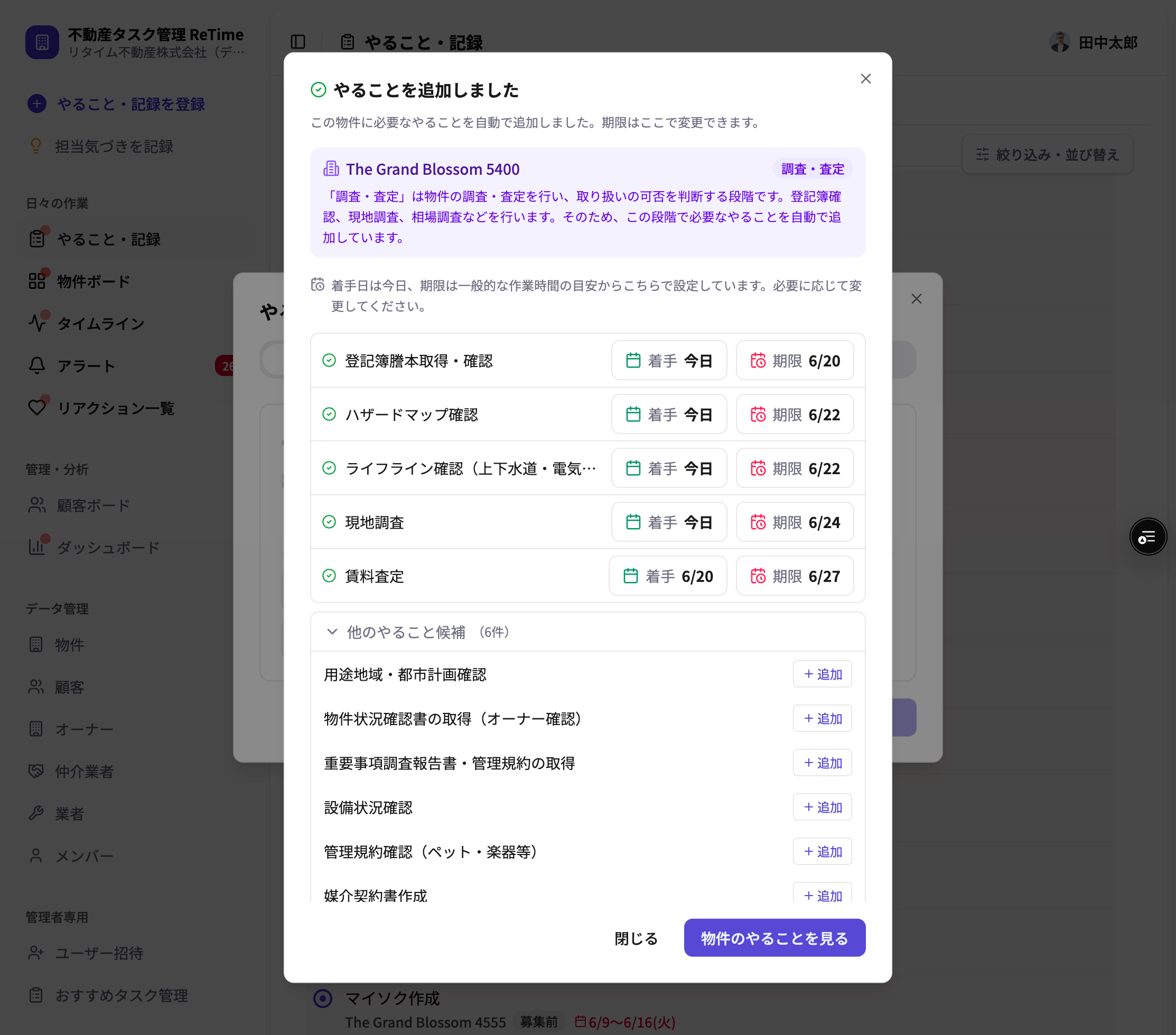1176x1035 pixels.
Task: Click the オーナー building icon
Action: pyautogui.click(x=36, y=729)
